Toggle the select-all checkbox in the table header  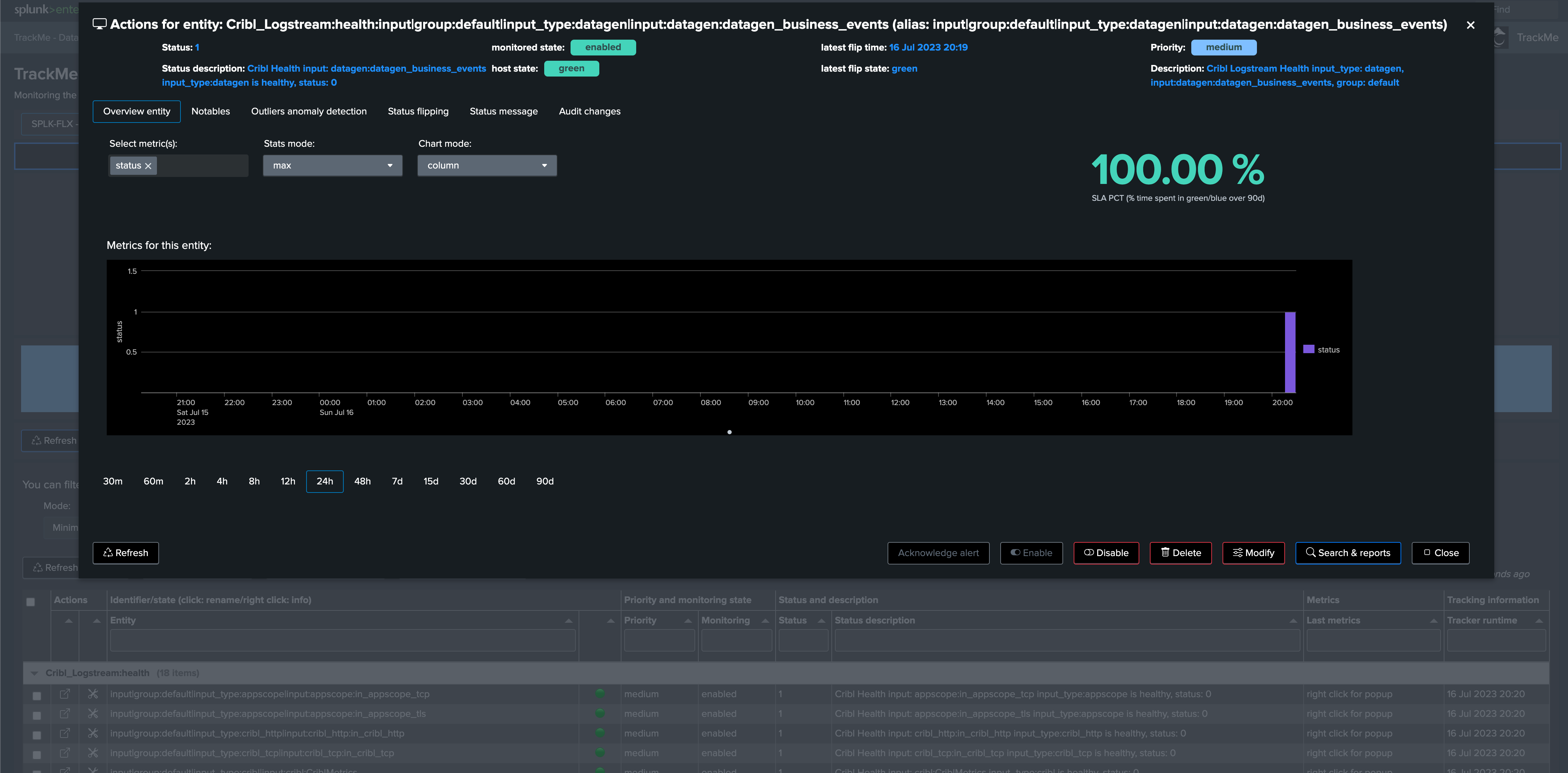click(x=31, y=601)
